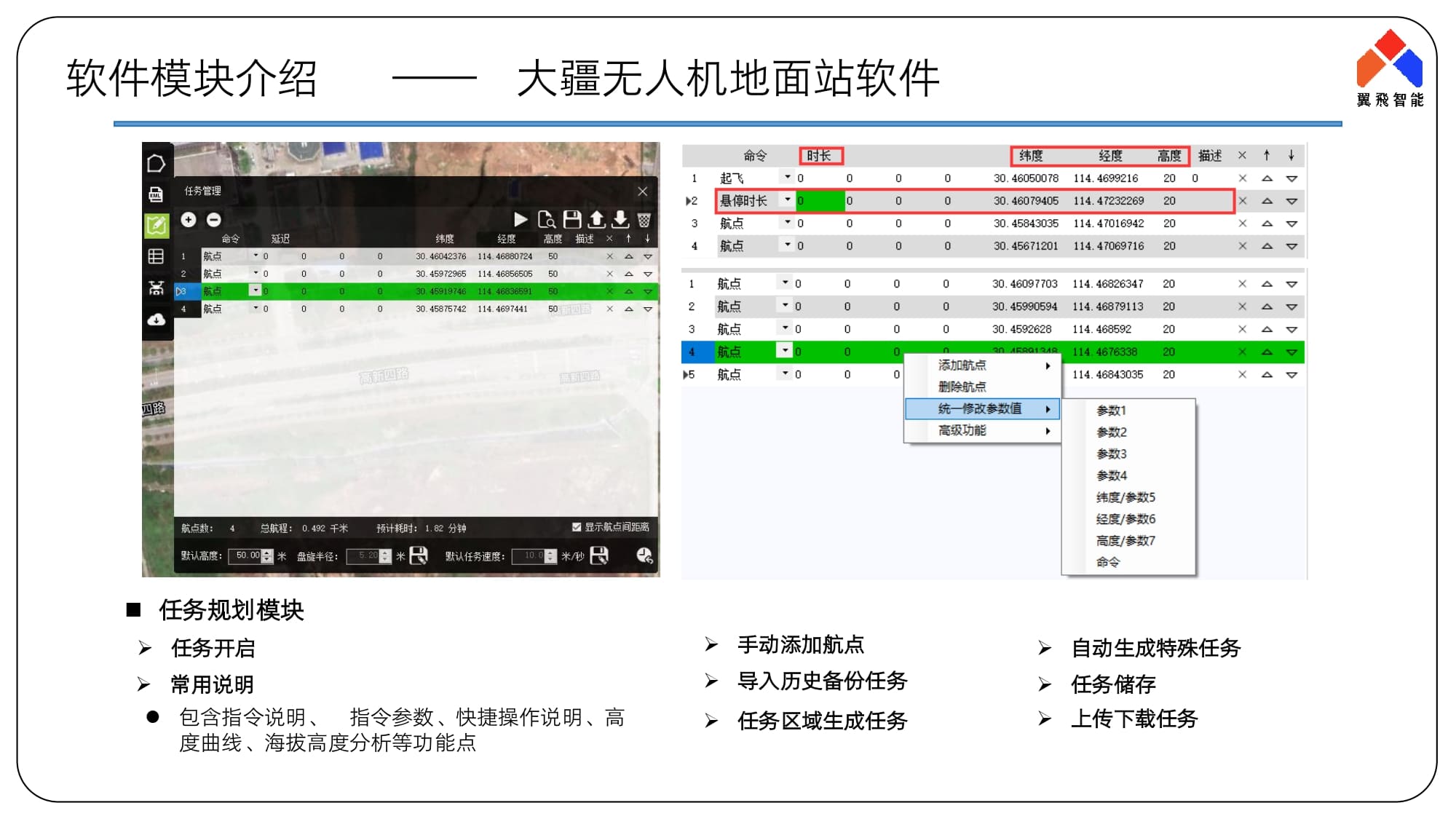Image resolution: width=1456 pixels, height=819 pixels.
Task: Open the KML import sidebar icon
Action: pyautogui.click(x=156, y=194)
